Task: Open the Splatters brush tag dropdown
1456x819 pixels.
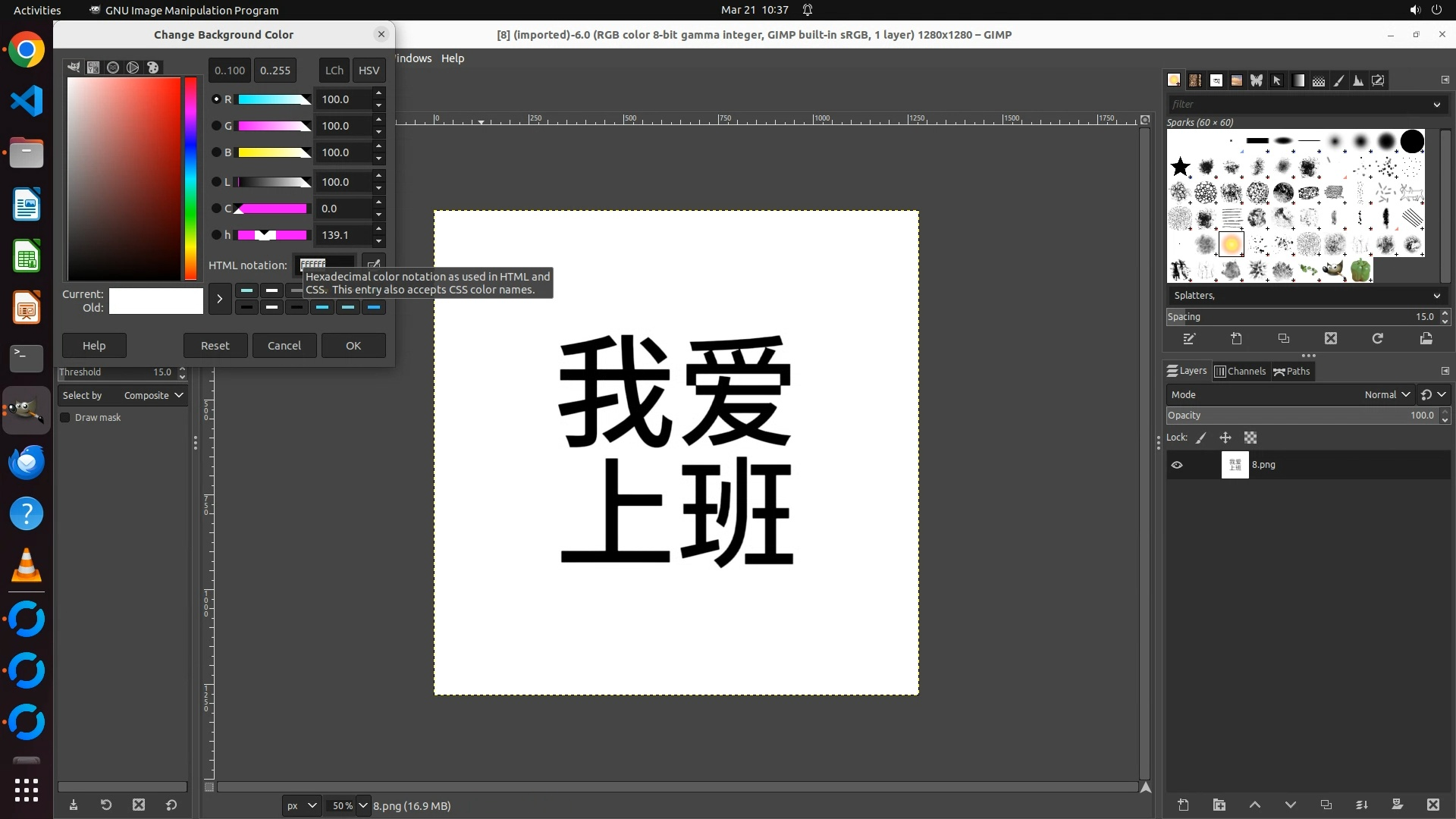Action: [1436, 296]
